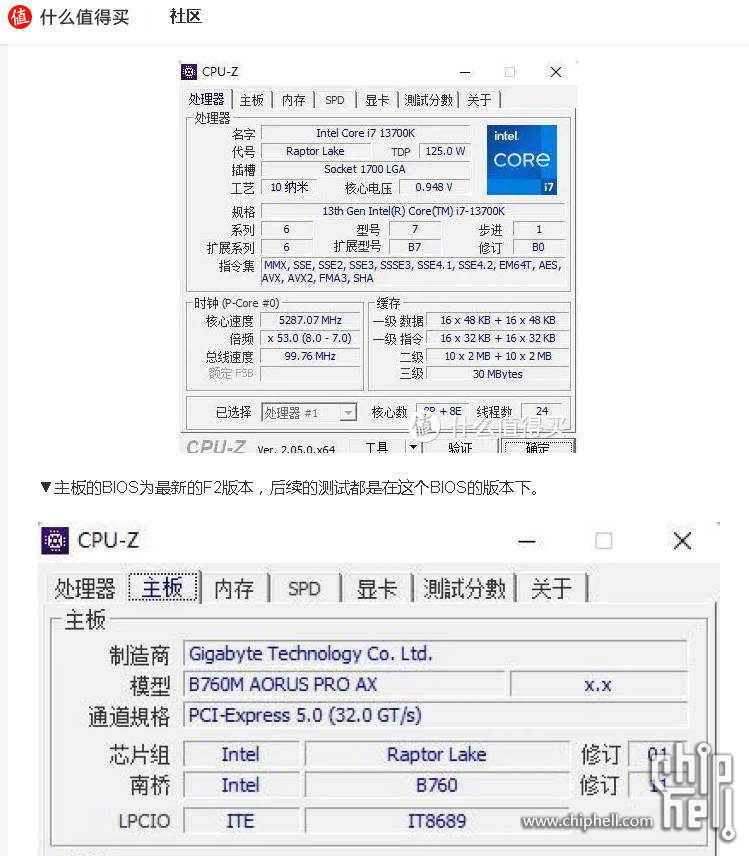Close the upper CPU-Z window
The width and height of the screenshot is (749, 856).
[556, 72]
